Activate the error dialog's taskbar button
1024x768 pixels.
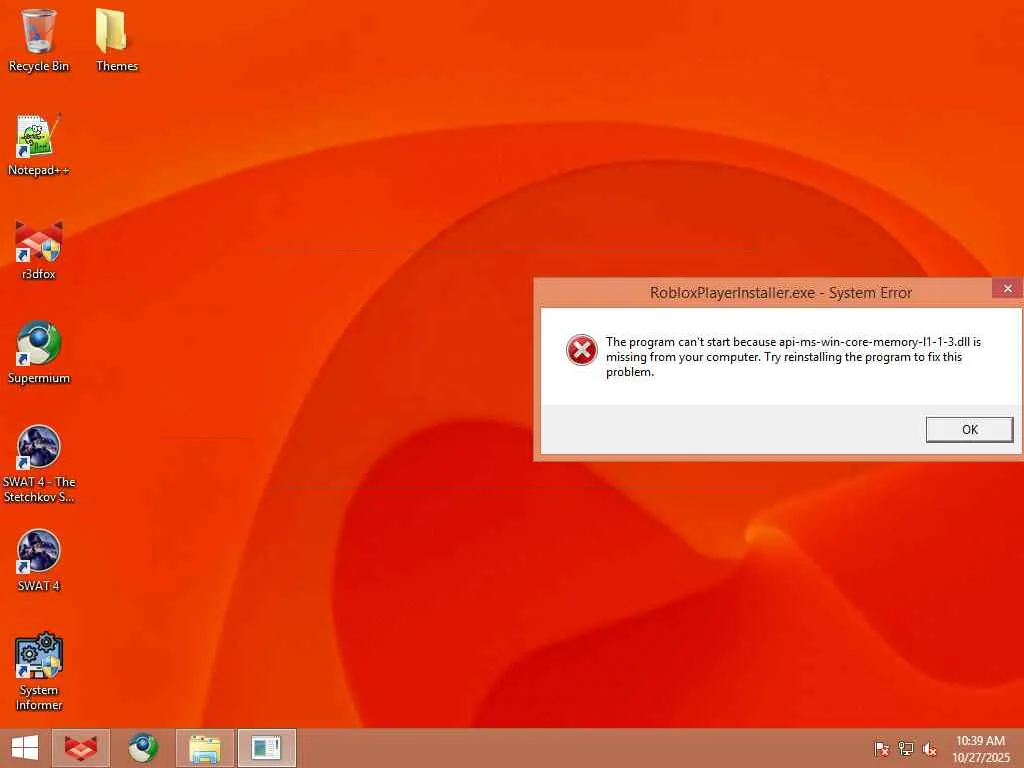coord(266,748)
